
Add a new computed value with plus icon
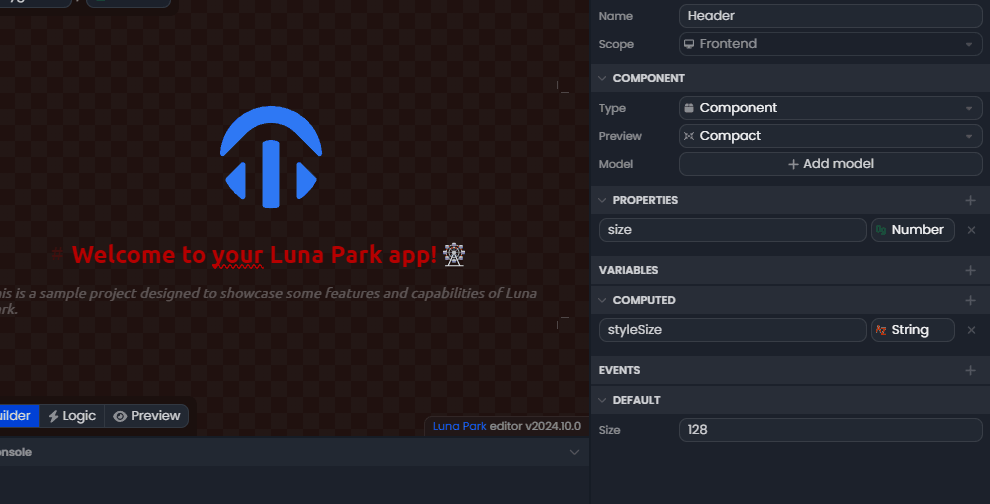[970, 300]
